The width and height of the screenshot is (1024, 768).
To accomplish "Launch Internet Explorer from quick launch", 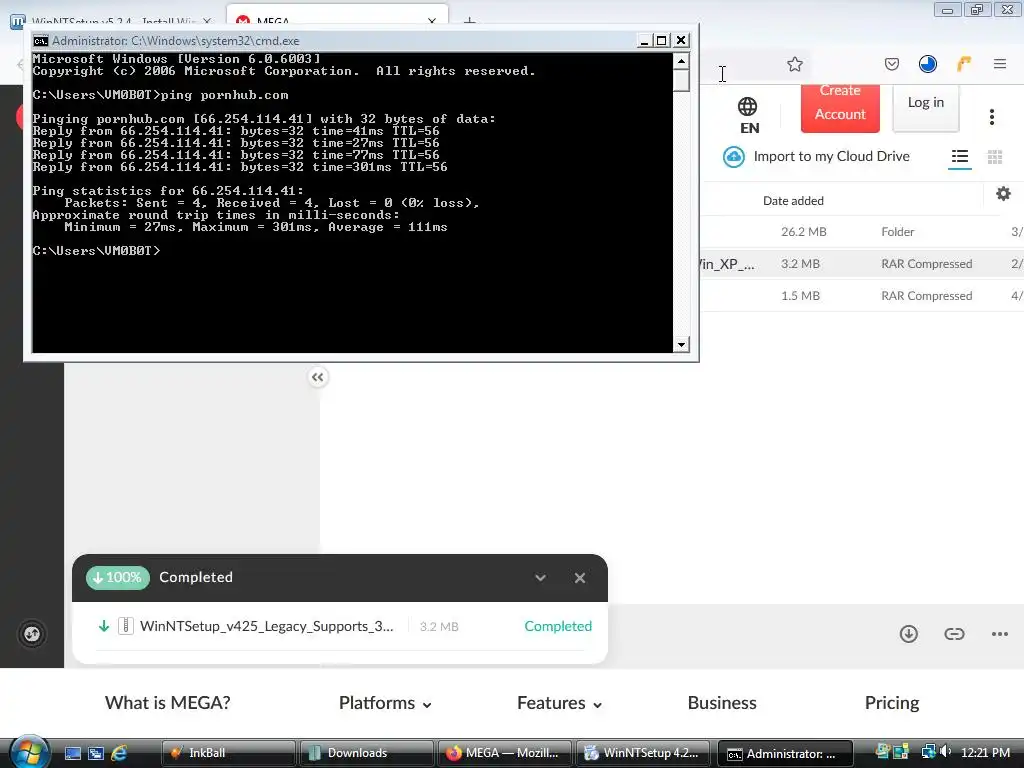I will click(119, 753).
